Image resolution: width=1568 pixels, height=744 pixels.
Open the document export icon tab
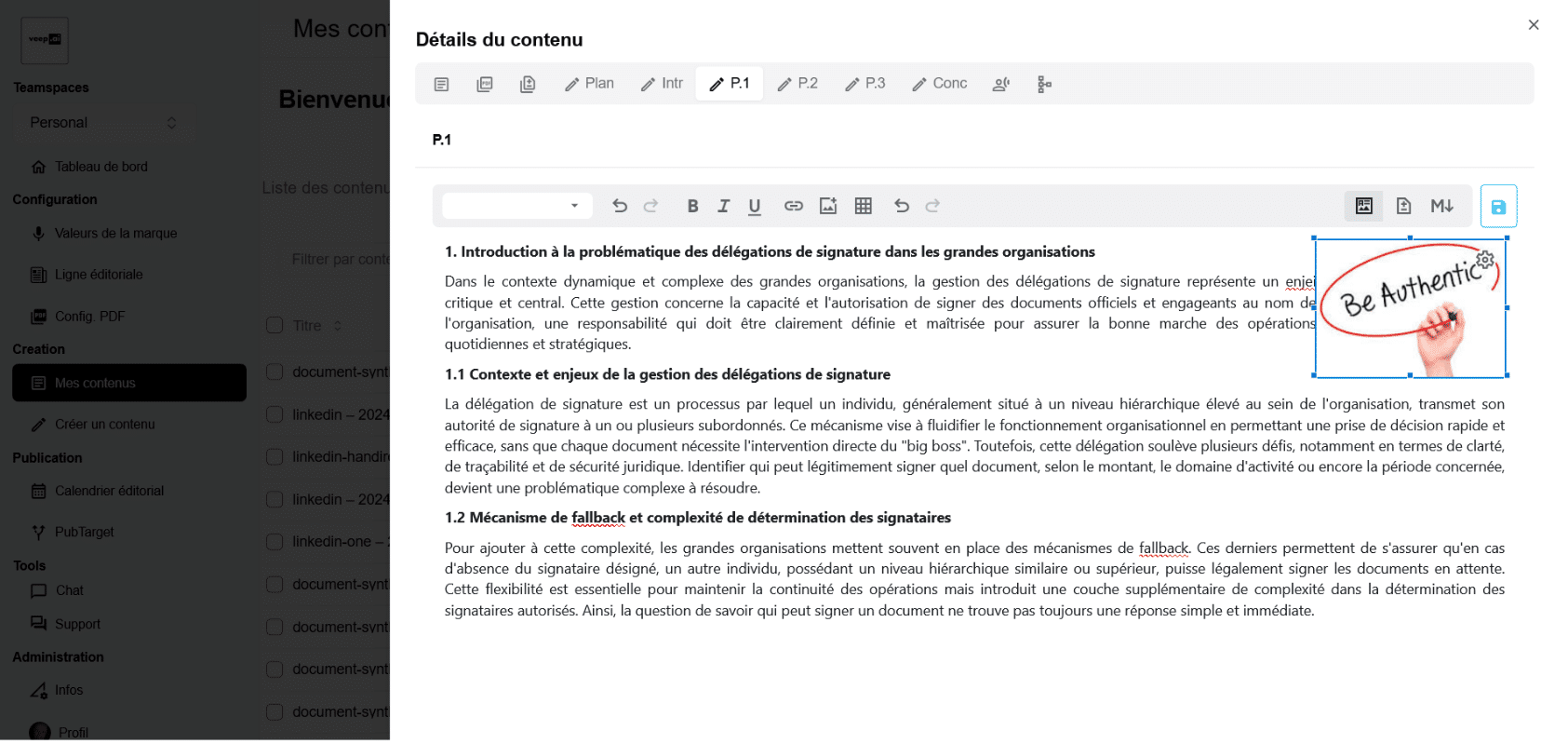(528, 84)
